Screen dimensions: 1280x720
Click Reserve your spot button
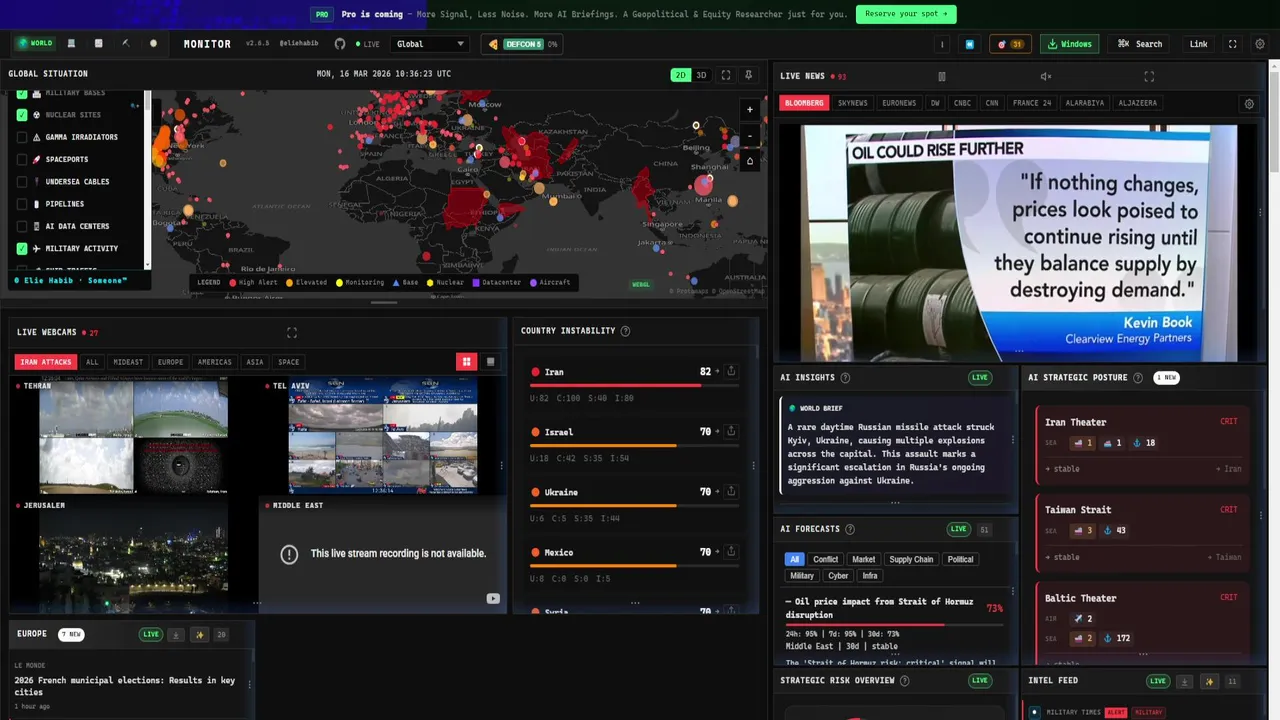[906, 14]
